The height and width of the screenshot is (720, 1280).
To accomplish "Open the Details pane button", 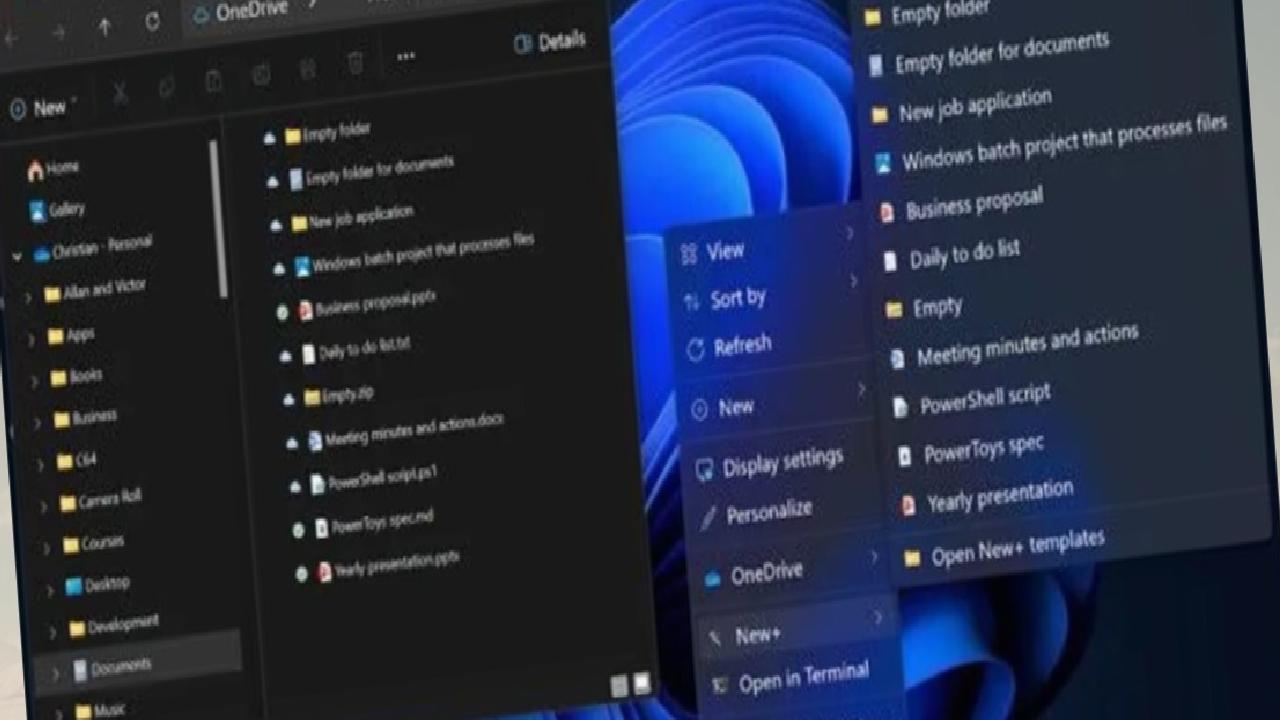I will (549, 43).
